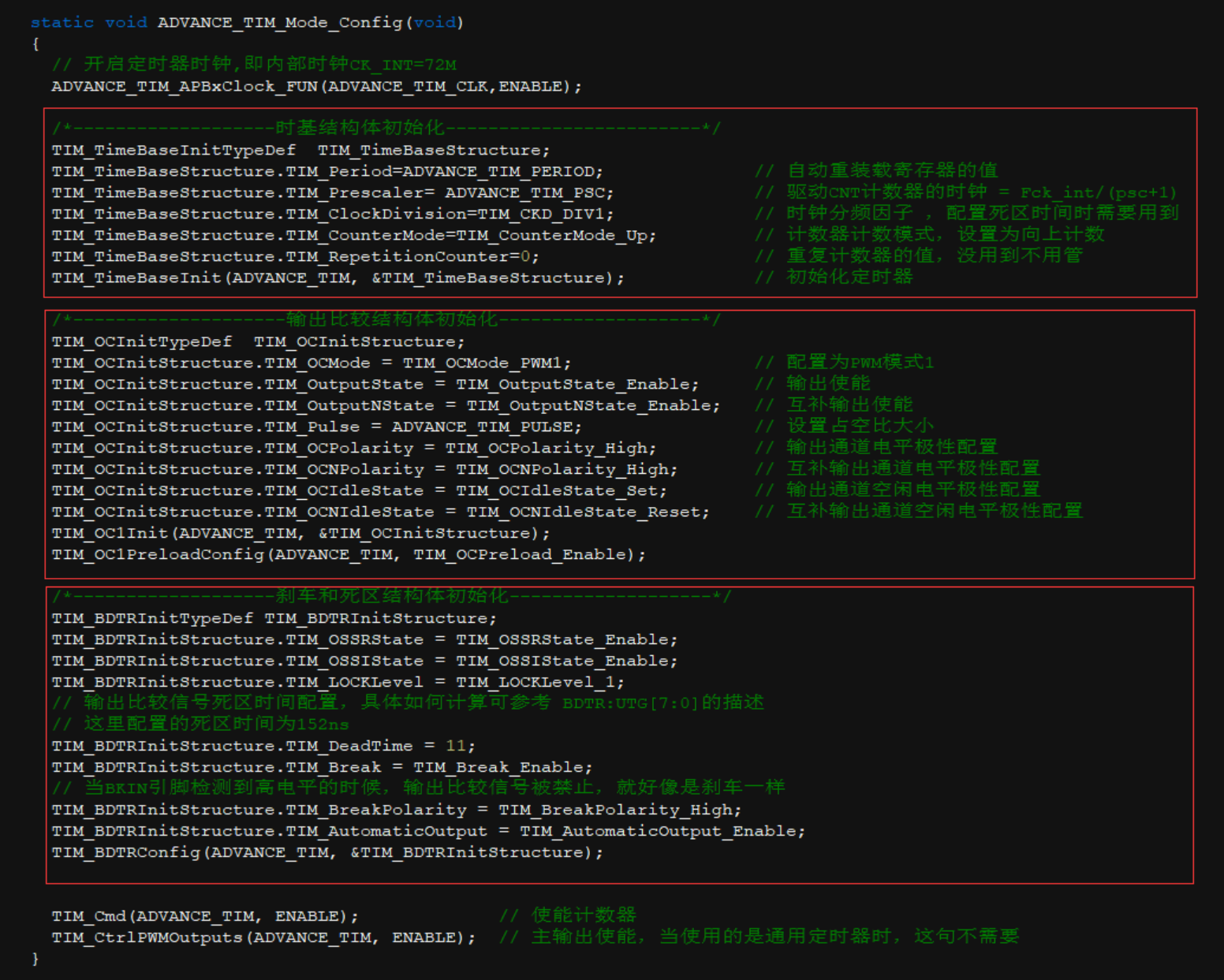Click the comment about PWM模式1
The width and height of the screenshot is (1224, 980).
(844, 362)
